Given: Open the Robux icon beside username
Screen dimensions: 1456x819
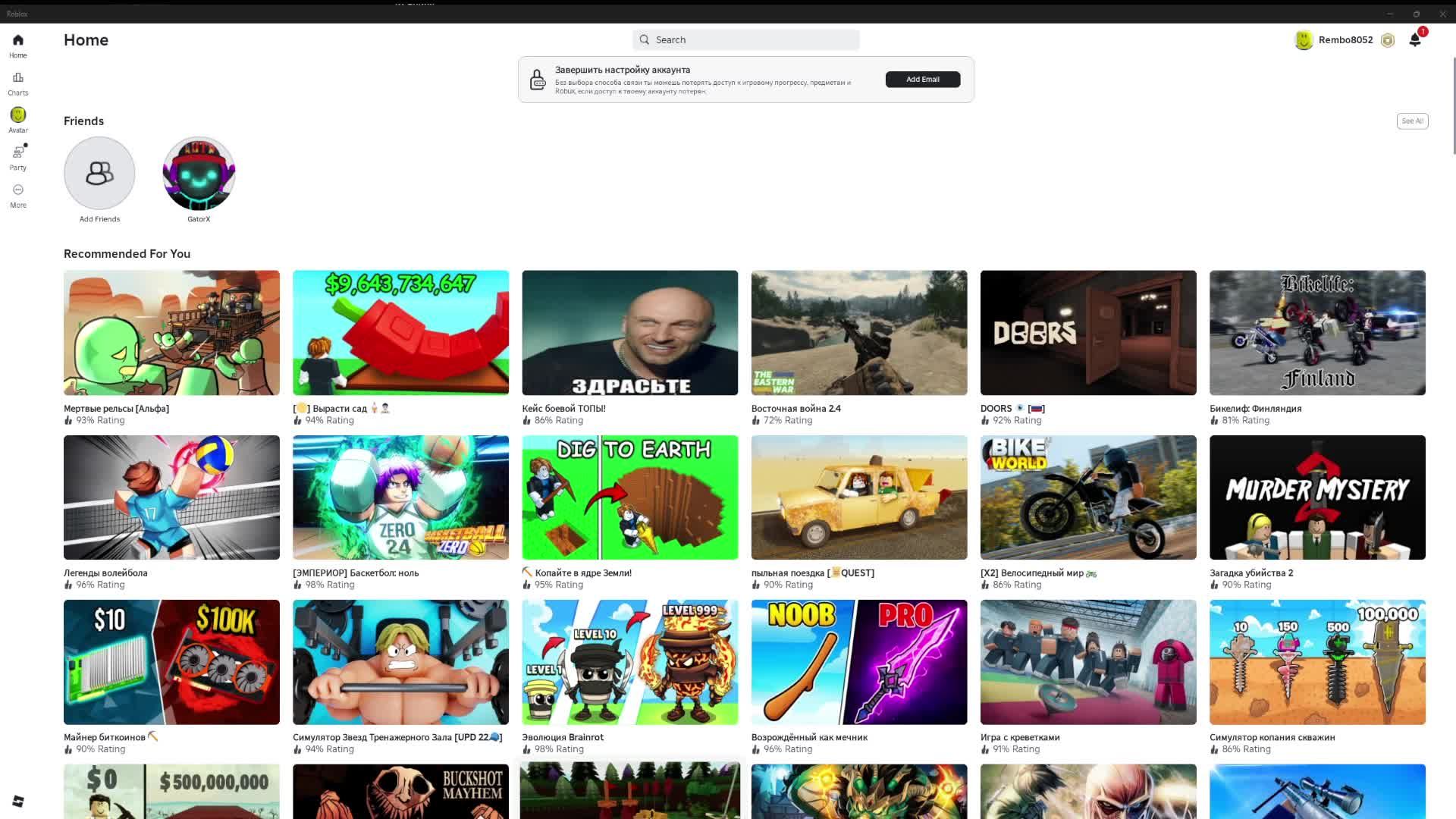Looking at the screenshot, I should pos(1387,40).
